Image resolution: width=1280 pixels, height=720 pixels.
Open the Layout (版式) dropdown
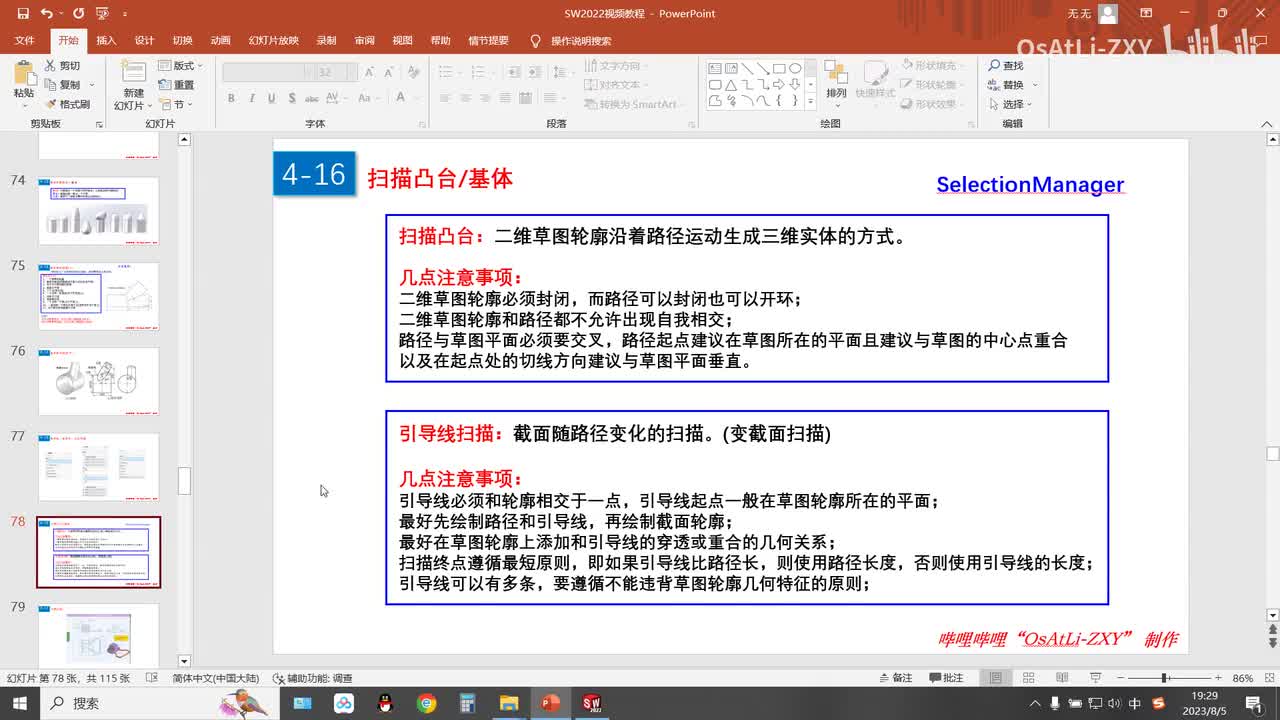(x=180, y=66)
